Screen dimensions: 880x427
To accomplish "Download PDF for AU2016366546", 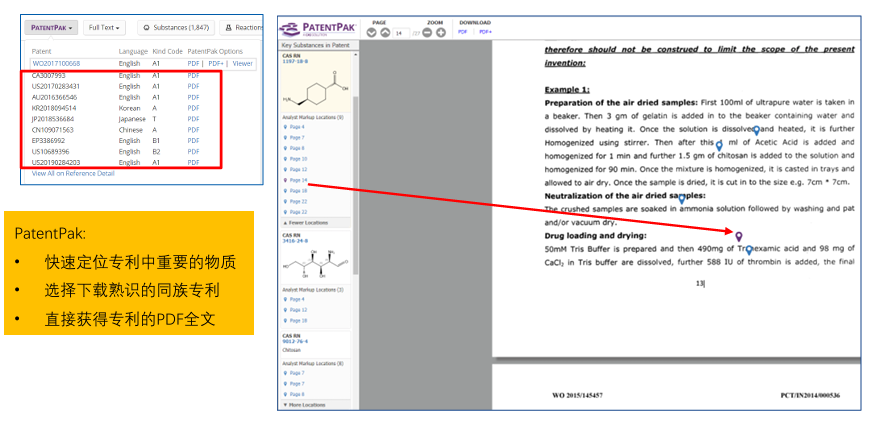I will point(193,97).
